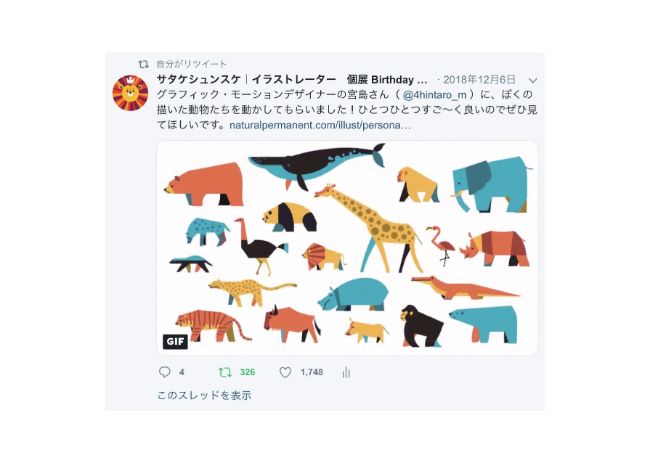
Task: Click the reply speech bubble icon
Action: click(165, 372)
